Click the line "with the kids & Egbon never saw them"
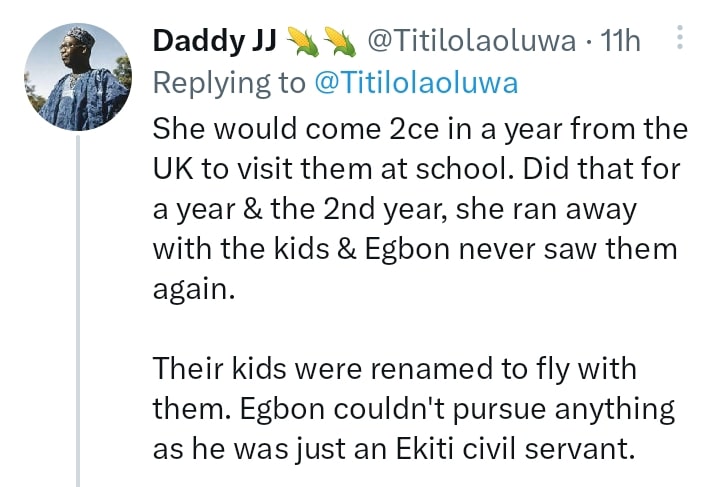The height and width of the screenshot is (487, 720). point(415,251)
